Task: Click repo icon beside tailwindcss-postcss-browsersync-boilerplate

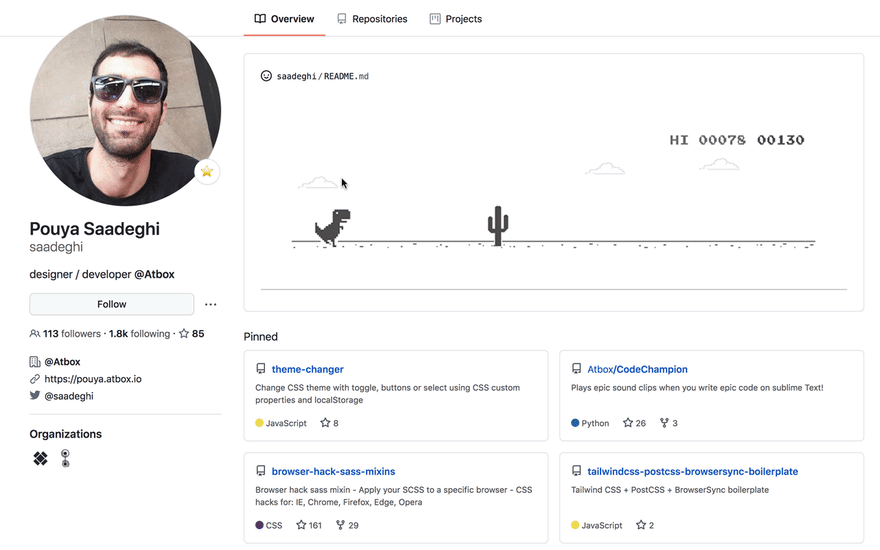Action: click(x=576, y=471)
